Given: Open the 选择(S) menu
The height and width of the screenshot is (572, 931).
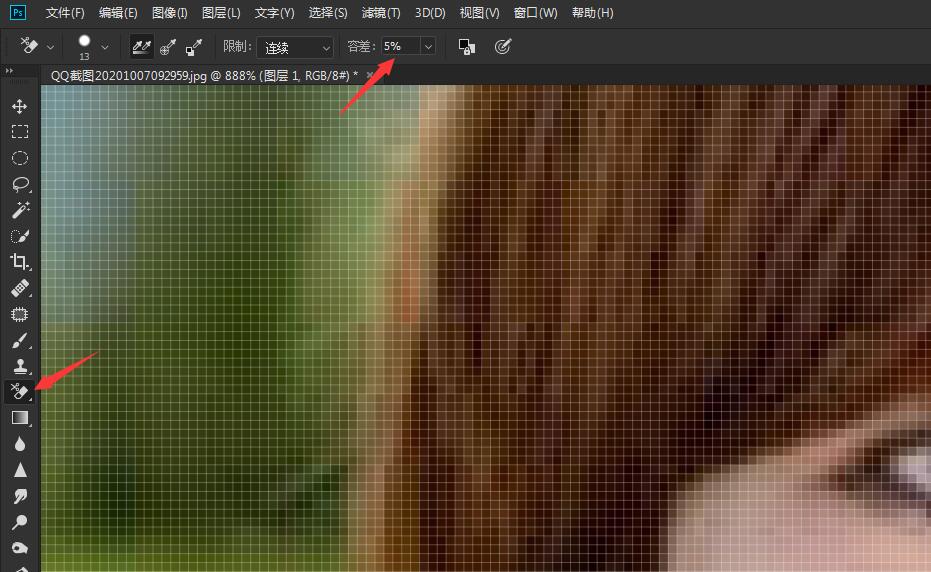Looking at the screenshot, I should pos(328,12).
